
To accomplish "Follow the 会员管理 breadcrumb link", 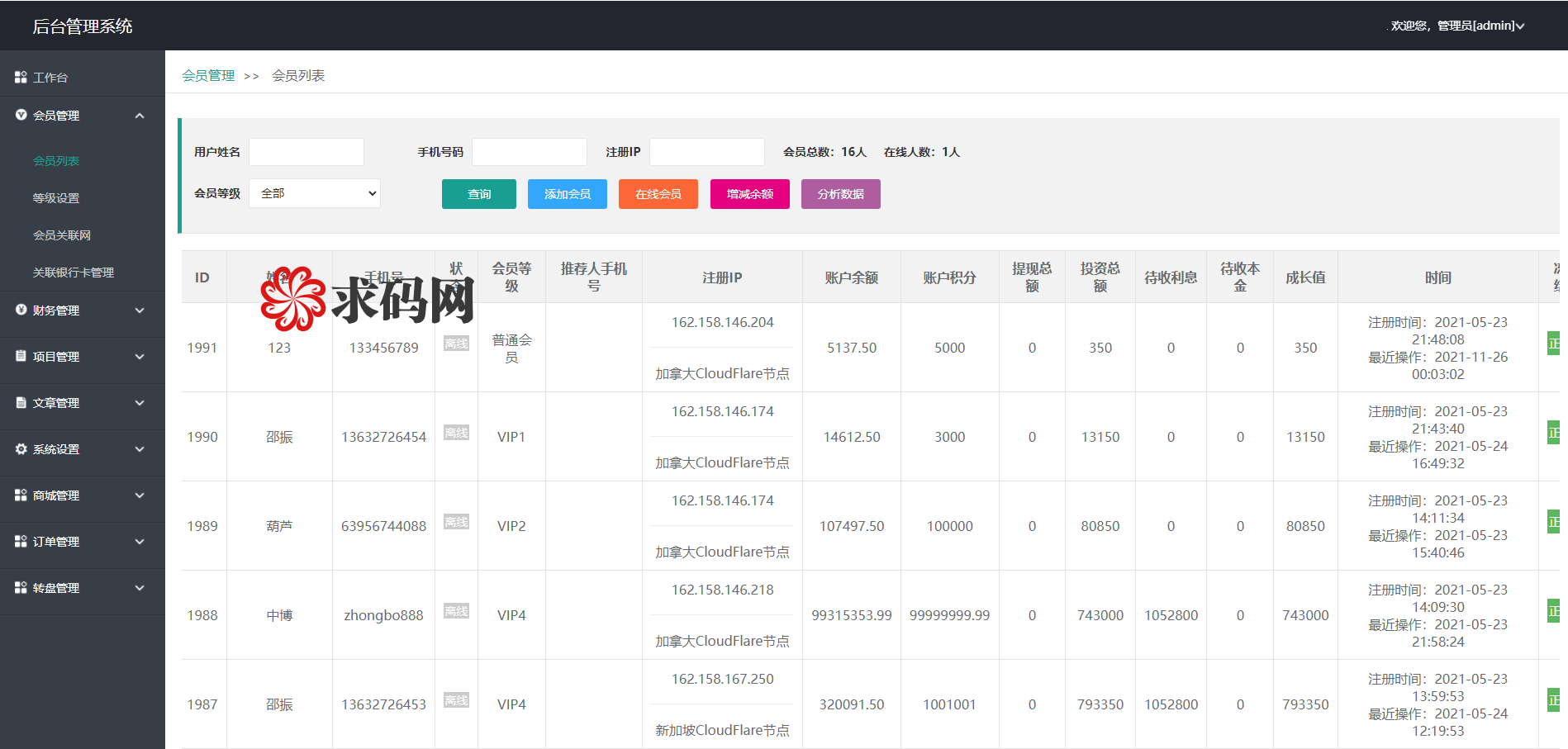I will coord(207,74).
